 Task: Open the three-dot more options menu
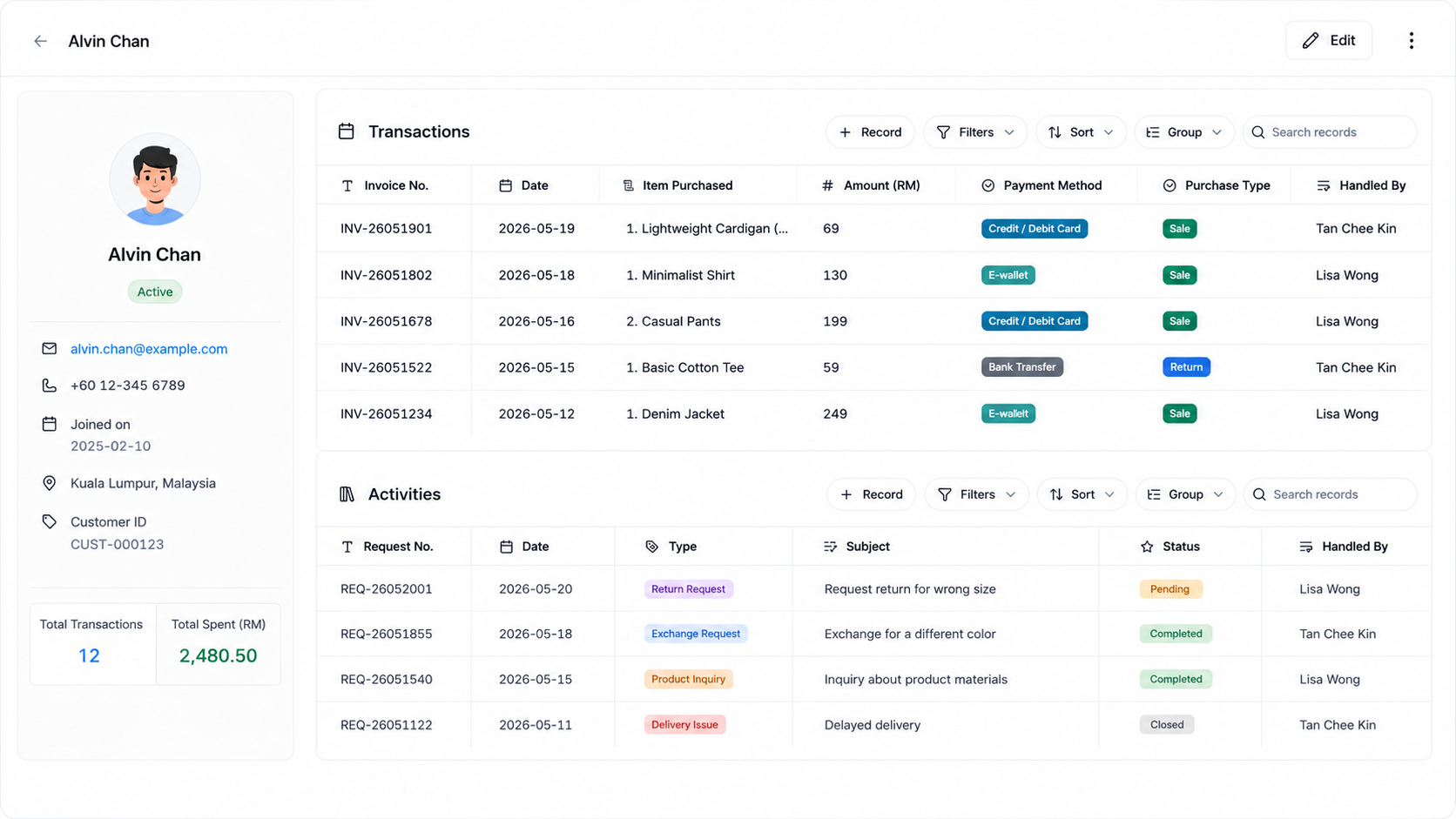pyautogui.click(x=1411, y=41)
